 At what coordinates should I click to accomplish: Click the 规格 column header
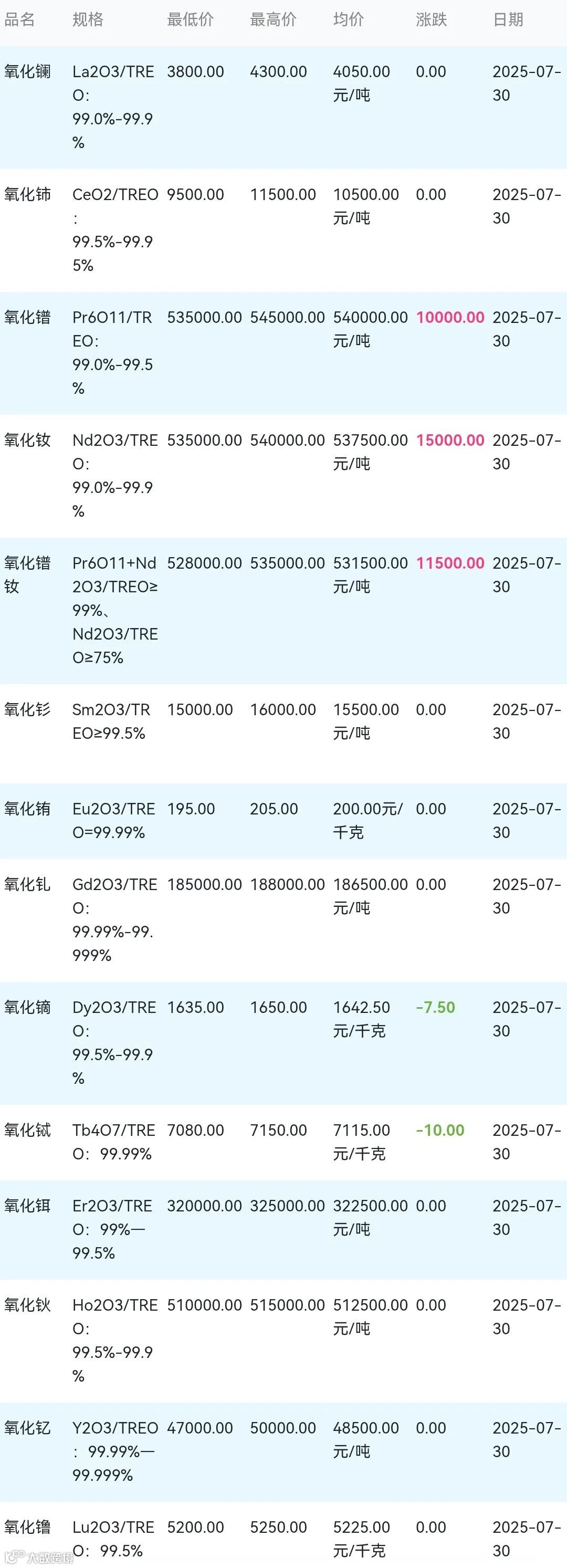tap(88, 19)
